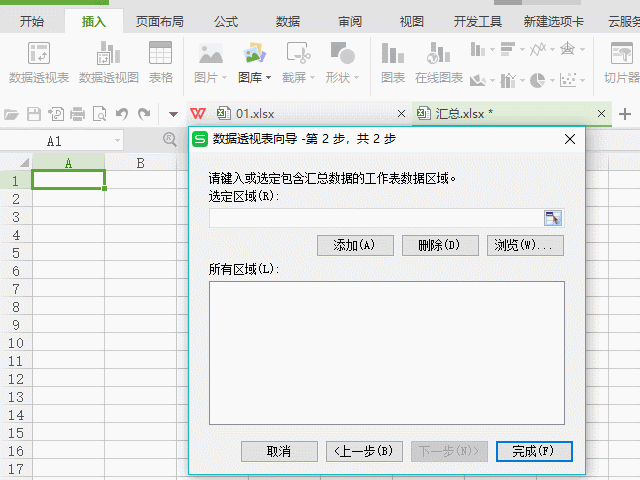
Task: Open the image gallery (图库) icon
Action: point(254,53)
